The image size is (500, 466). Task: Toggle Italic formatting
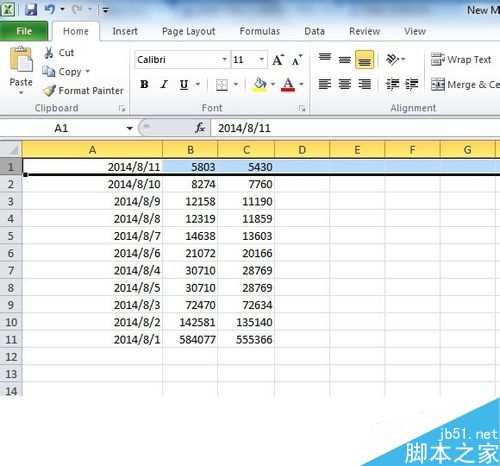(164, 84)
